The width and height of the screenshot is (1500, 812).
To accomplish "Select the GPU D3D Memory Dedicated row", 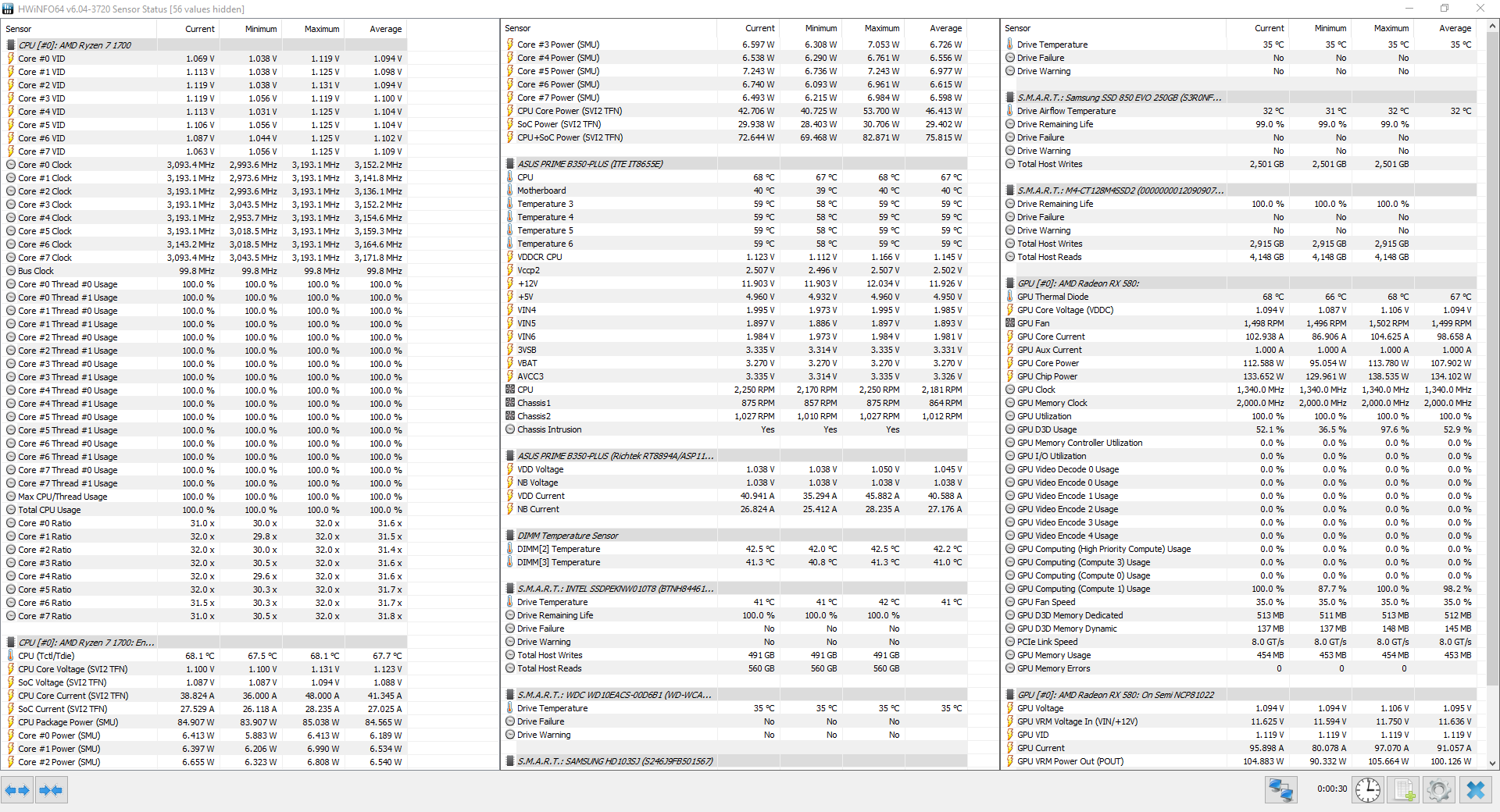I will pos(1240,615).
